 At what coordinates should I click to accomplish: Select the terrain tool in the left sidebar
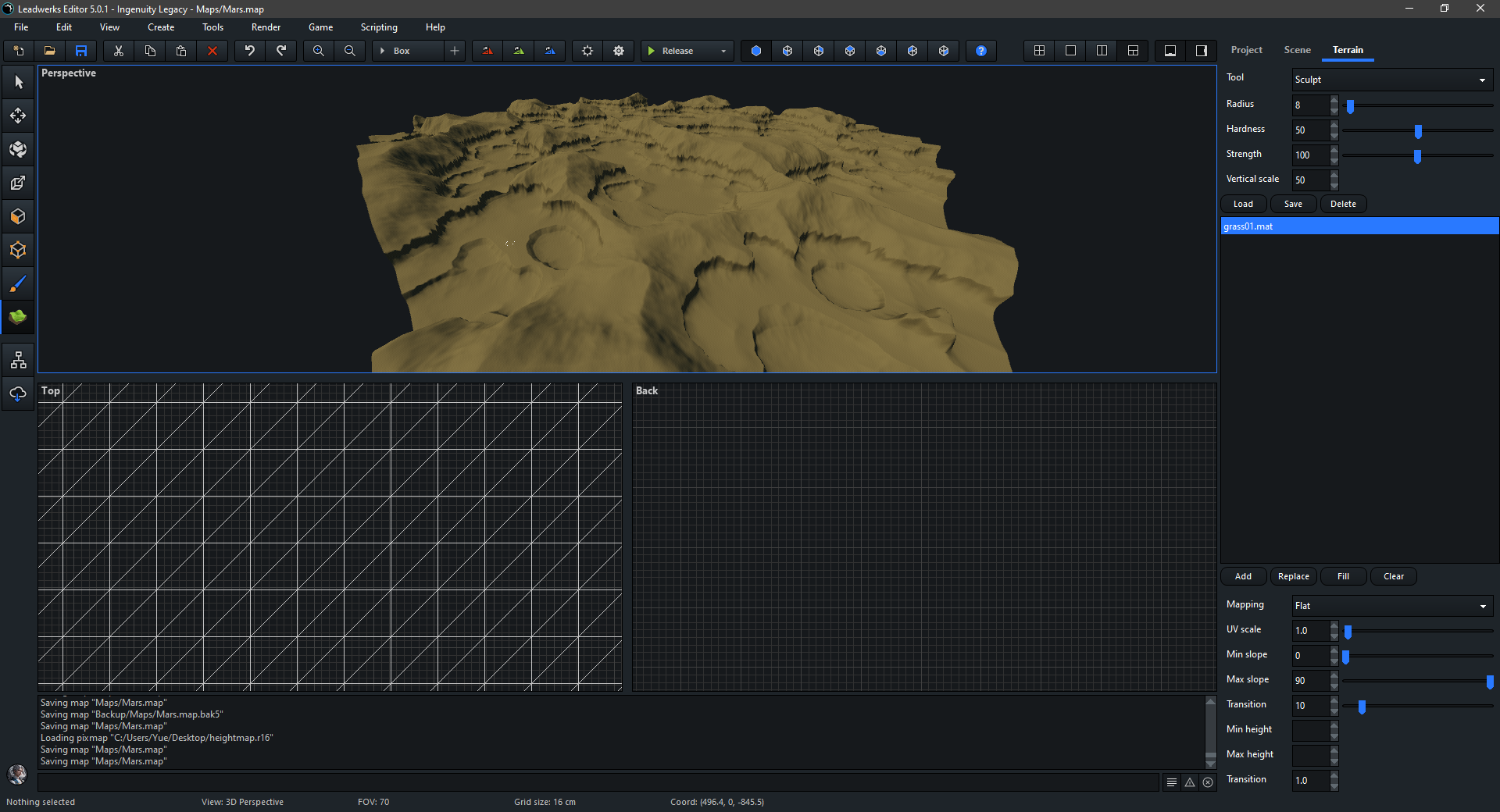(18, 317)
